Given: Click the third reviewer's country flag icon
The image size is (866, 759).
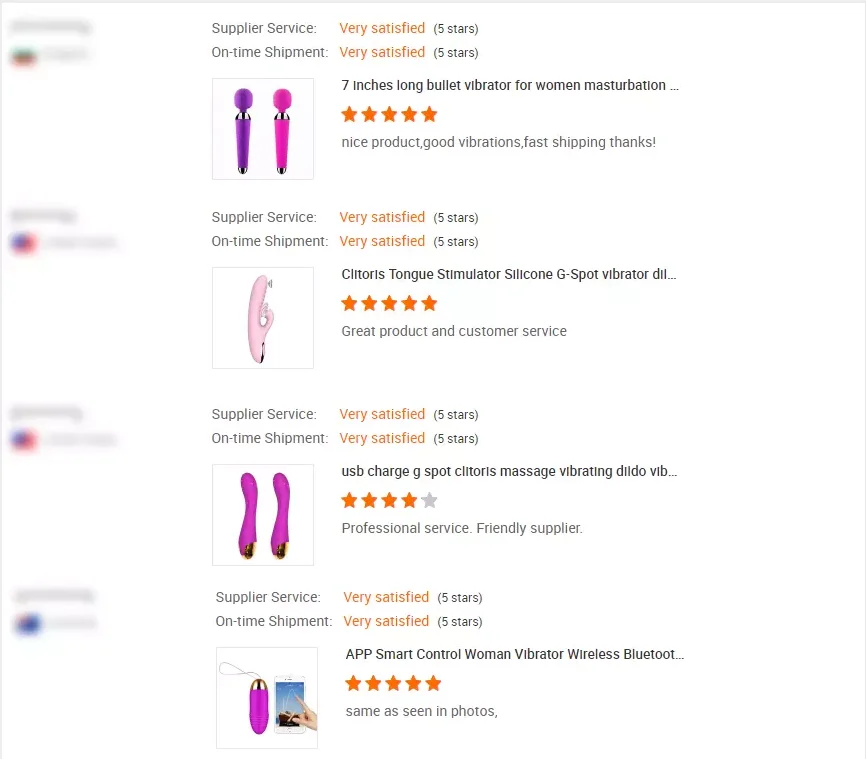Looking at the screenshot, I should [23, 440].
